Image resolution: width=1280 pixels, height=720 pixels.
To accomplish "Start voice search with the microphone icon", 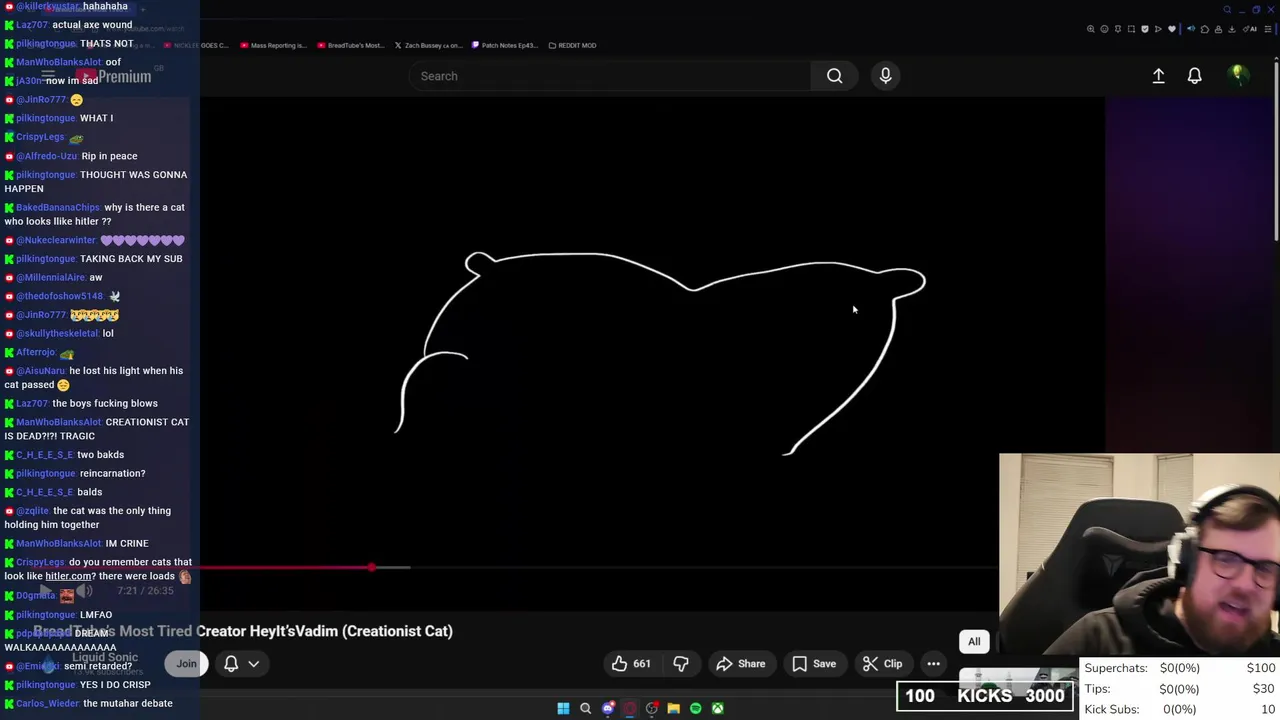I will tap(885, 76).
